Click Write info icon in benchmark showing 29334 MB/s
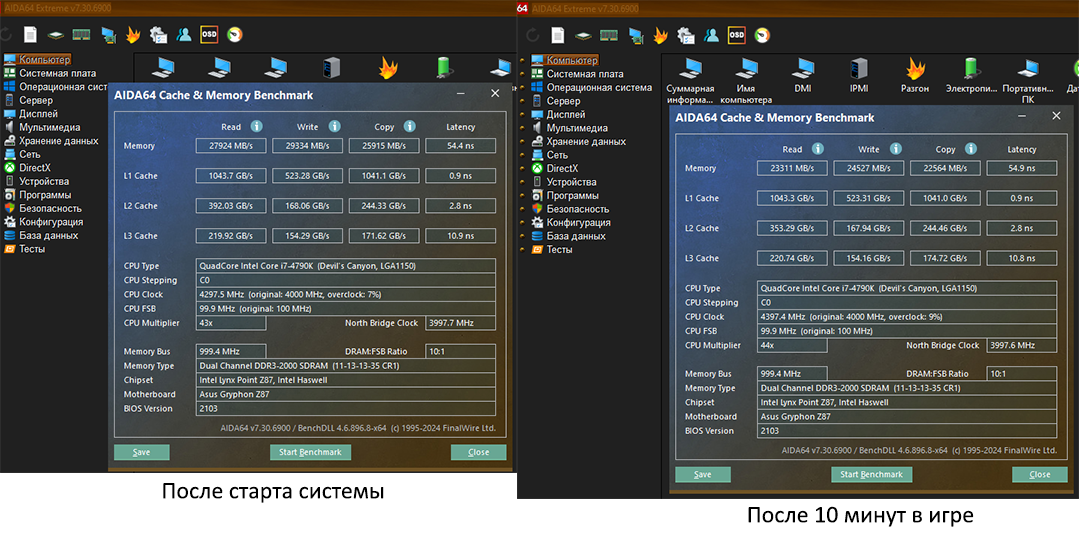Image resolution: width=1079 pixels, height=541 pixels. coord(334,126)
